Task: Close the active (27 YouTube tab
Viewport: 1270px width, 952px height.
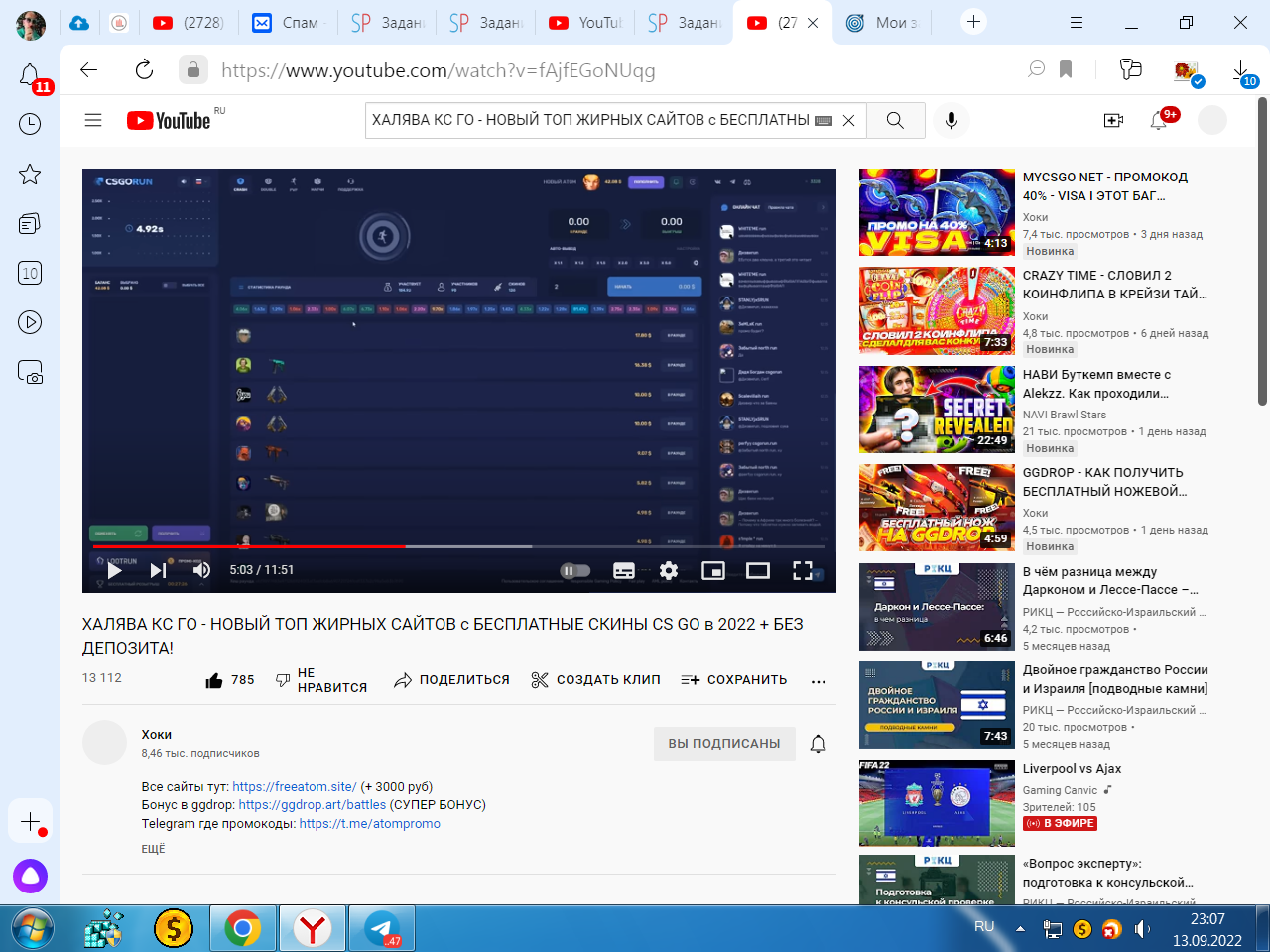Action: (x=813, y=23)
